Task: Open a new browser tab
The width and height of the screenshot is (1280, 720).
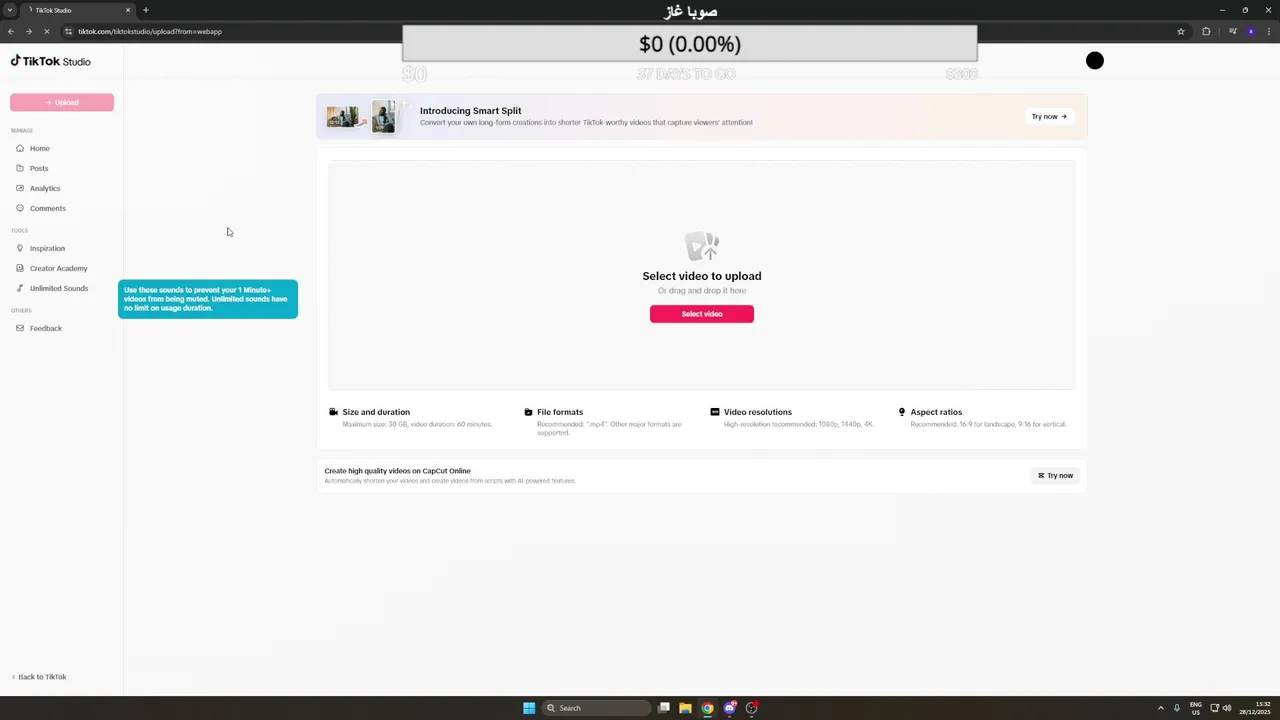Action: [146, 10]
